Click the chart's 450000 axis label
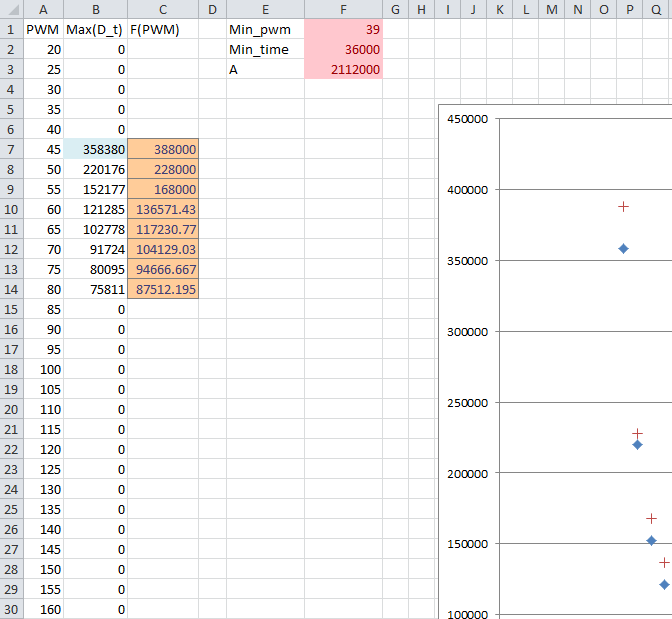Viewport: 672px width, 619px height. pos(467,119)
